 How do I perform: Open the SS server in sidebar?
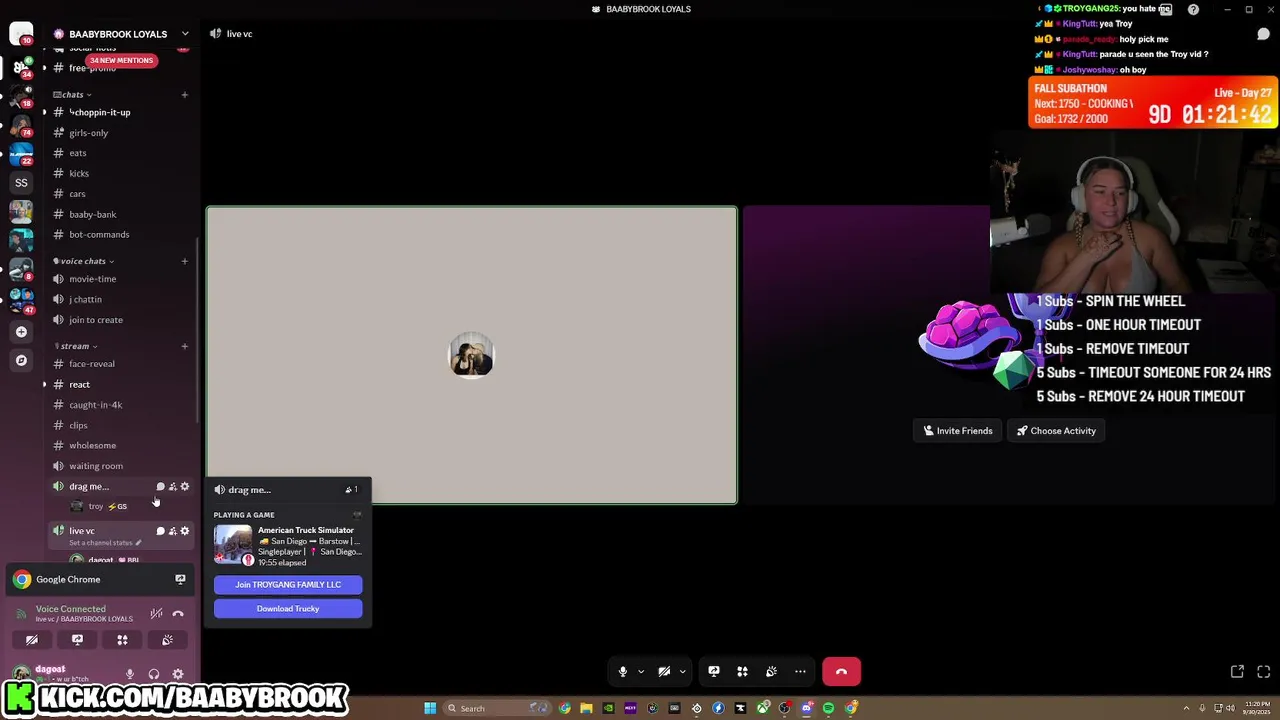[21, 183]
